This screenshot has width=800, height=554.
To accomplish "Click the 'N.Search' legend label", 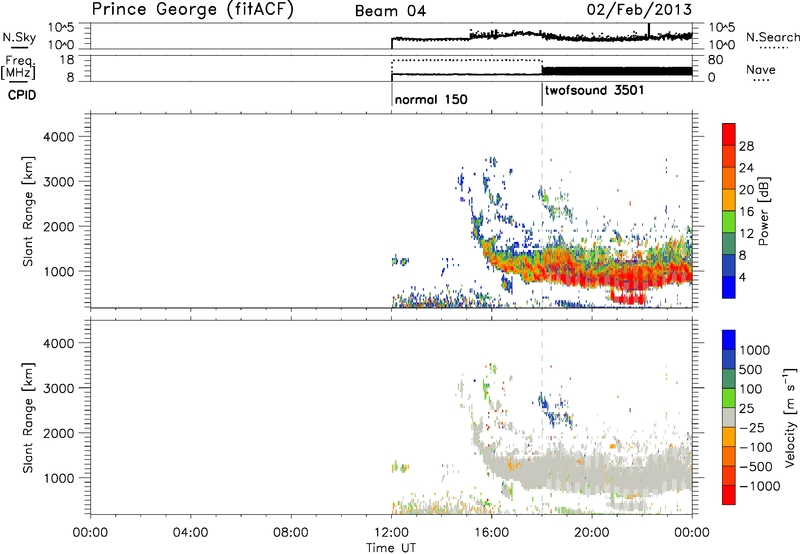I will click(772, 37).
